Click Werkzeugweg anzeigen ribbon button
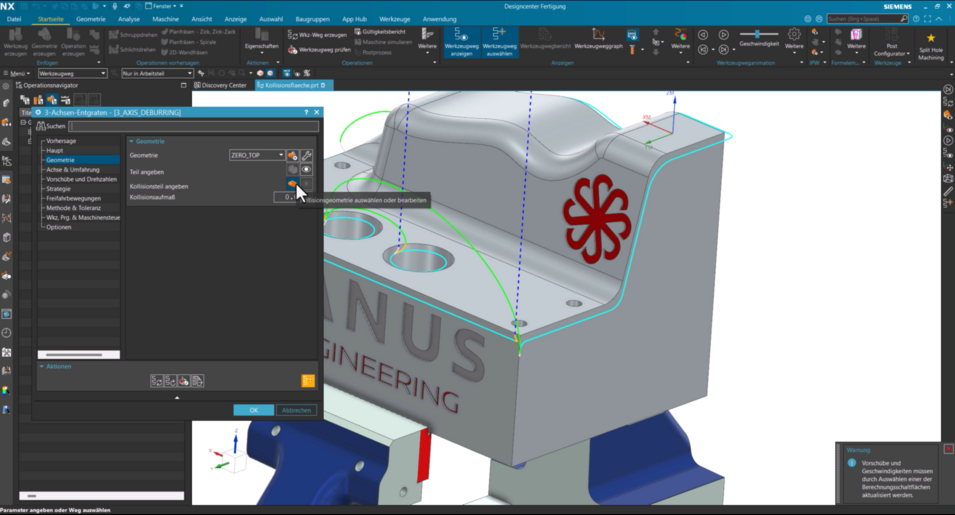 click(461, 42)
